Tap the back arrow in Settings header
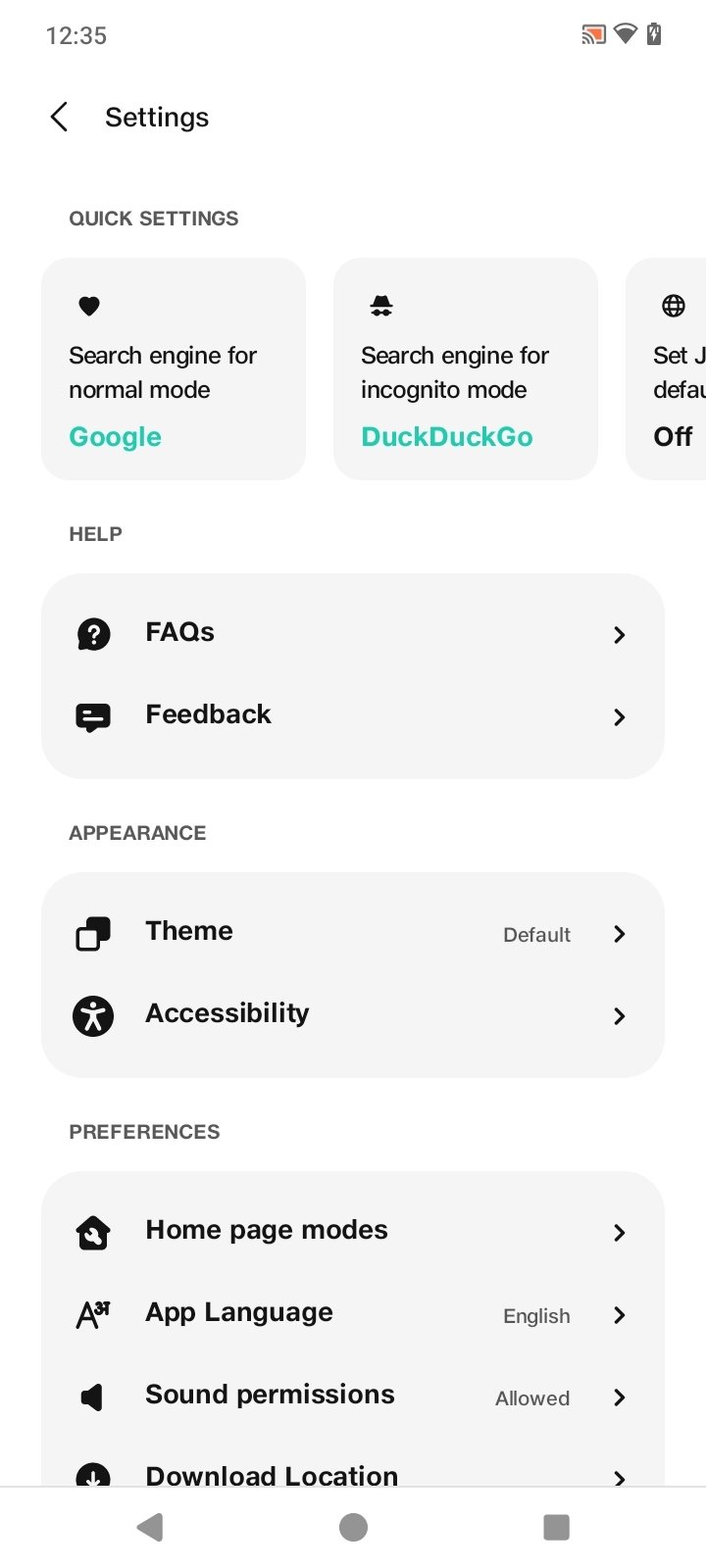This screenshot has width=706, height=1568. pyautogui.click(x=60, y=118)
